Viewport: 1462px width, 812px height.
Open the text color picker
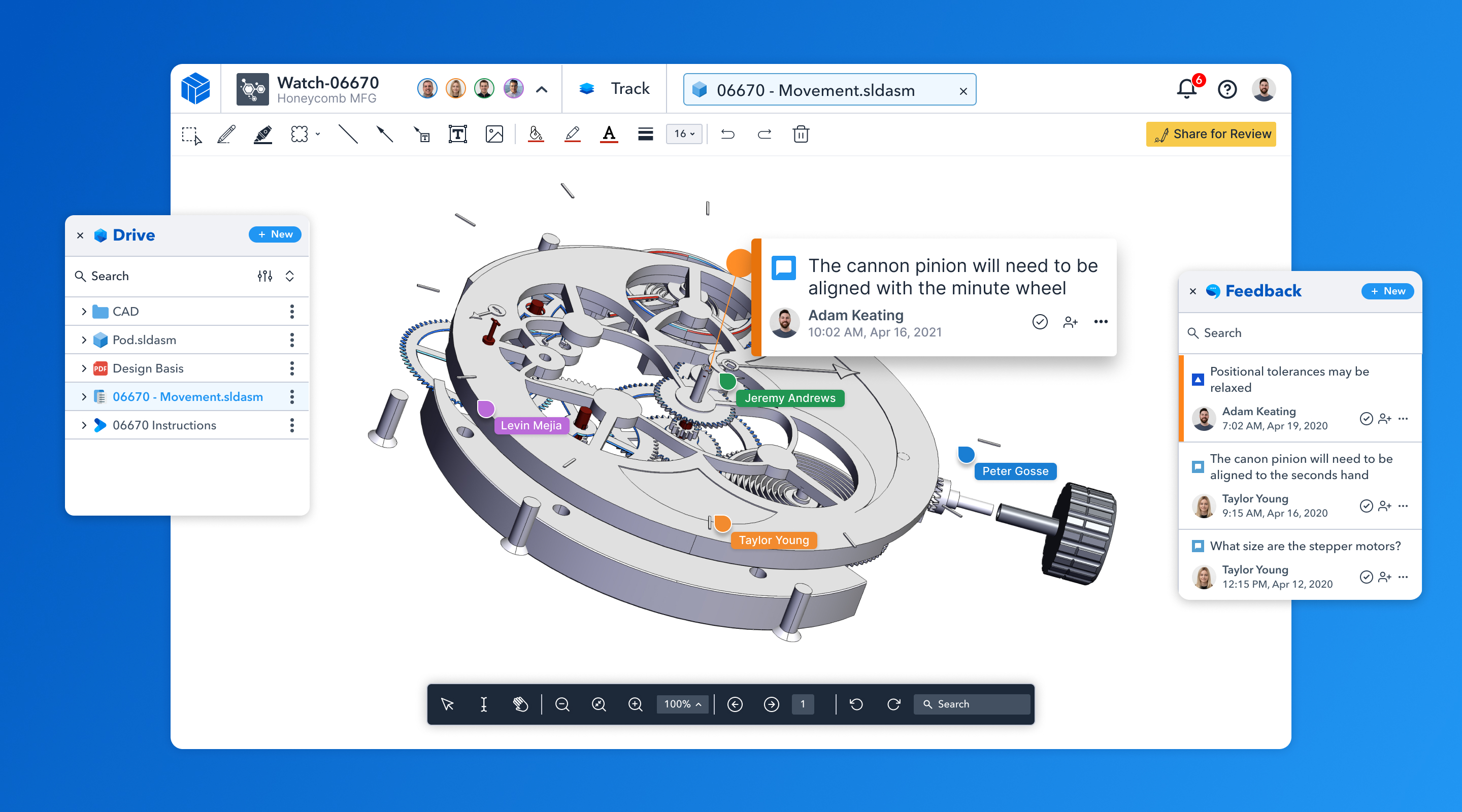(609, 134)
